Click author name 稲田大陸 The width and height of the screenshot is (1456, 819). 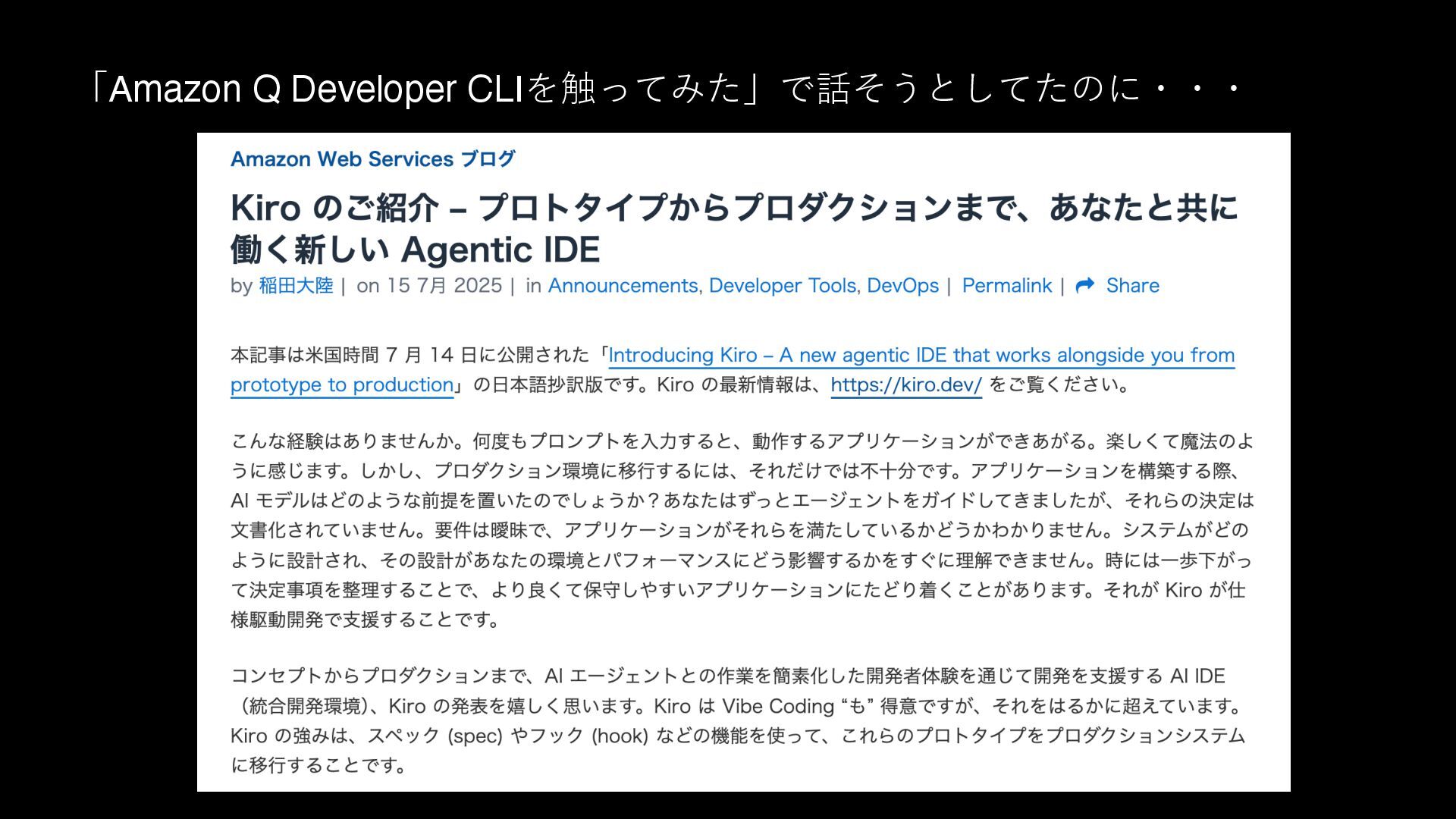[x=296, y=286]
